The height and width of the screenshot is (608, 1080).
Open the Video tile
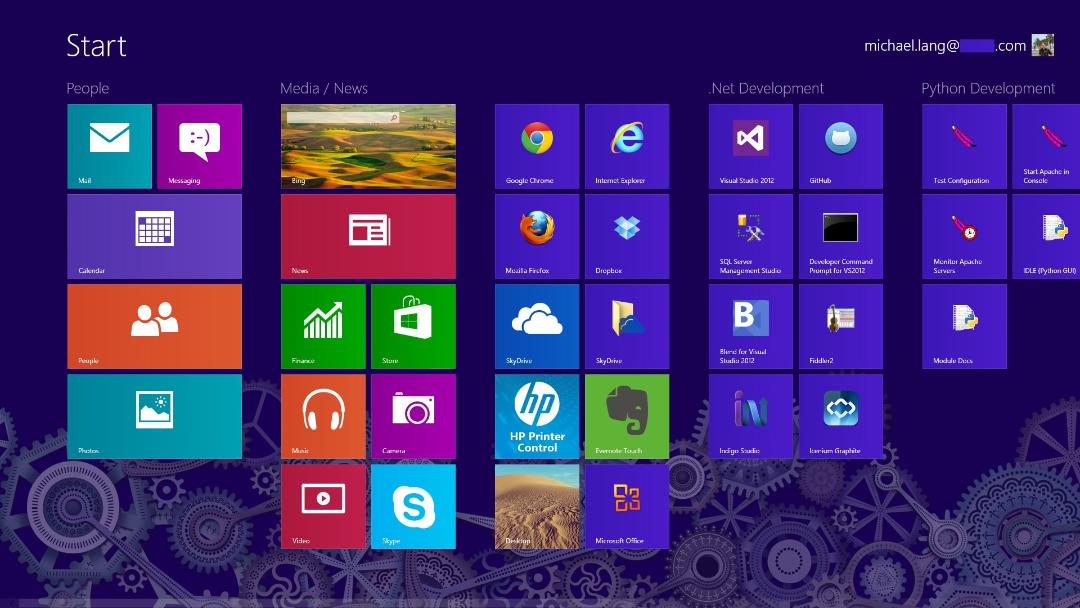323,507
